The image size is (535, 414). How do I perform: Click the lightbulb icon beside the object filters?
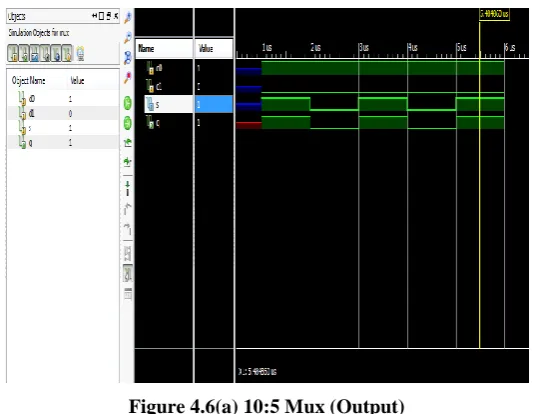click(x=80, y=54)
